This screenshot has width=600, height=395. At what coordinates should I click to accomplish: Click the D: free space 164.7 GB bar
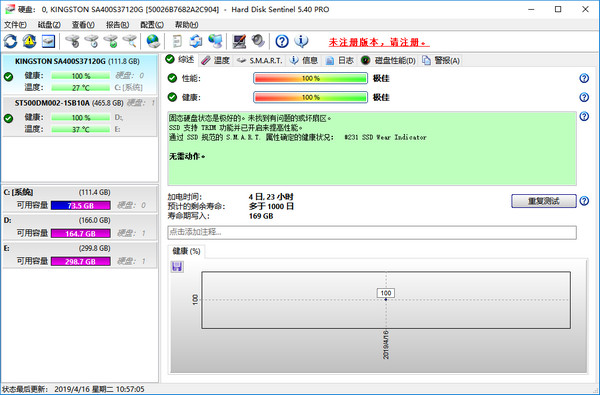(x=81, y=233)
